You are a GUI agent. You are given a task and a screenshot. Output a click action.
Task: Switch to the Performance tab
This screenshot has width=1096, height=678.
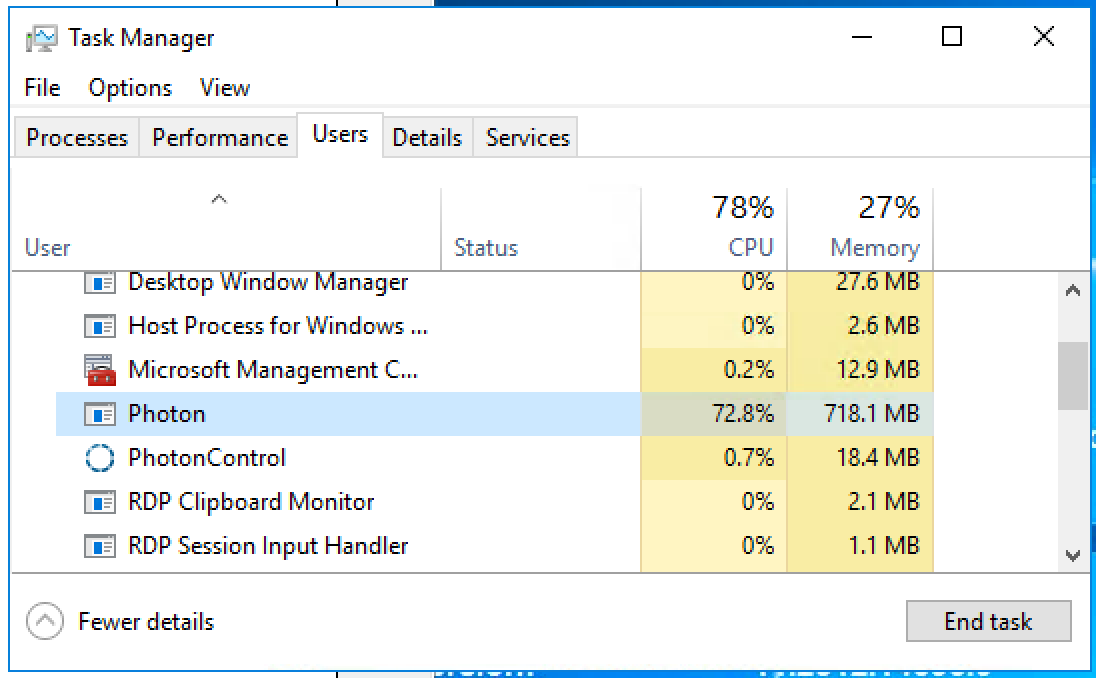(x=219, y=138)
